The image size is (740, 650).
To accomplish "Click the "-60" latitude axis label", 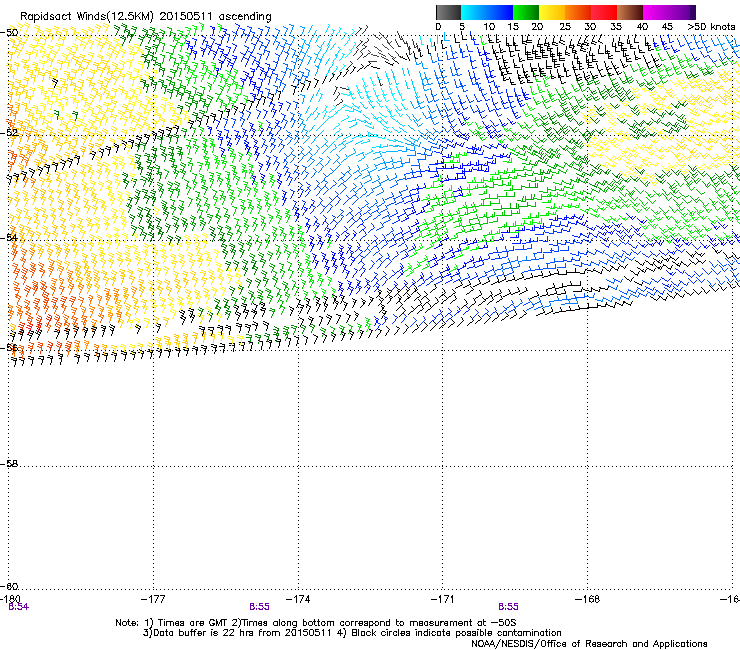I will 9,586.
